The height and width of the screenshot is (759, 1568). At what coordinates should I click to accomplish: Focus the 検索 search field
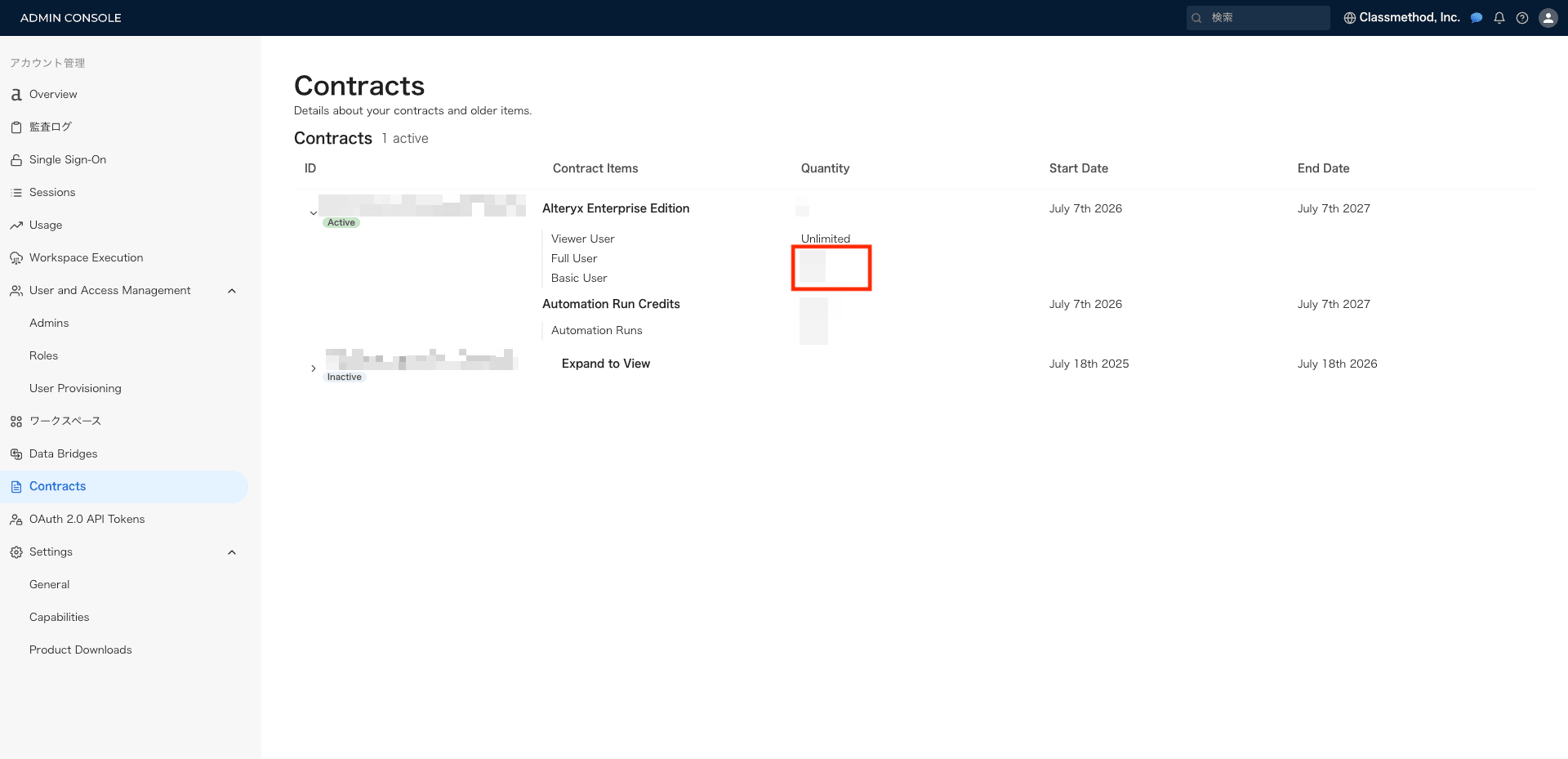(1258, 18)
